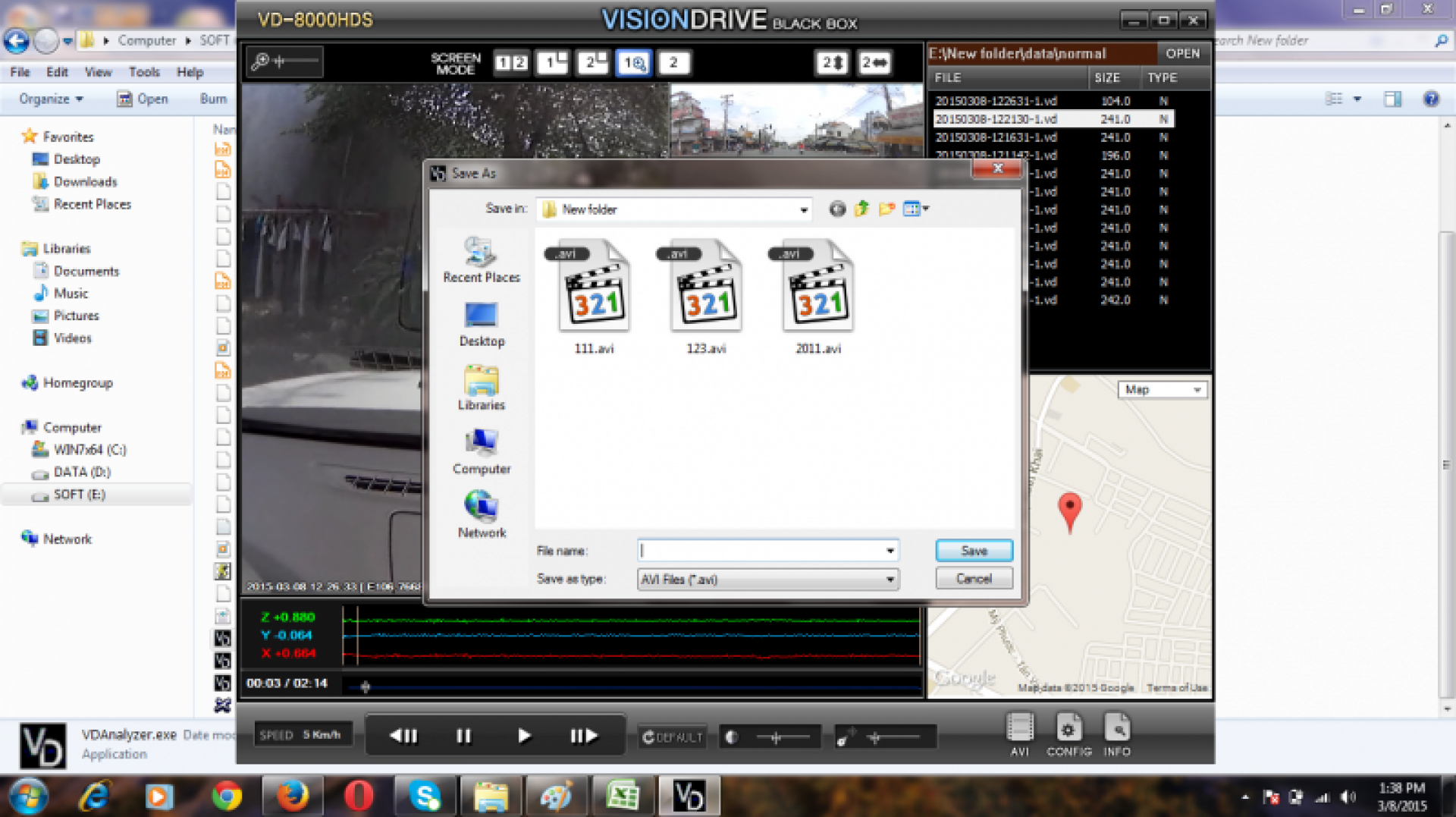Click the Explorer back navigation arrow
This screenshot has height=817, width=1456.
[x=17, y=40]
